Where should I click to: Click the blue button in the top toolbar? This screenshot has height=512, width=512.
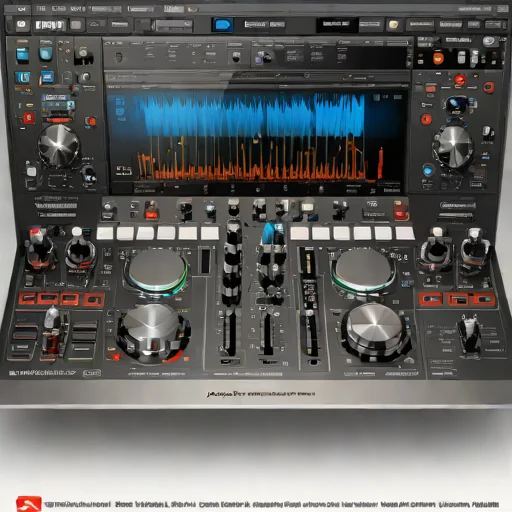tap(223, 25)
